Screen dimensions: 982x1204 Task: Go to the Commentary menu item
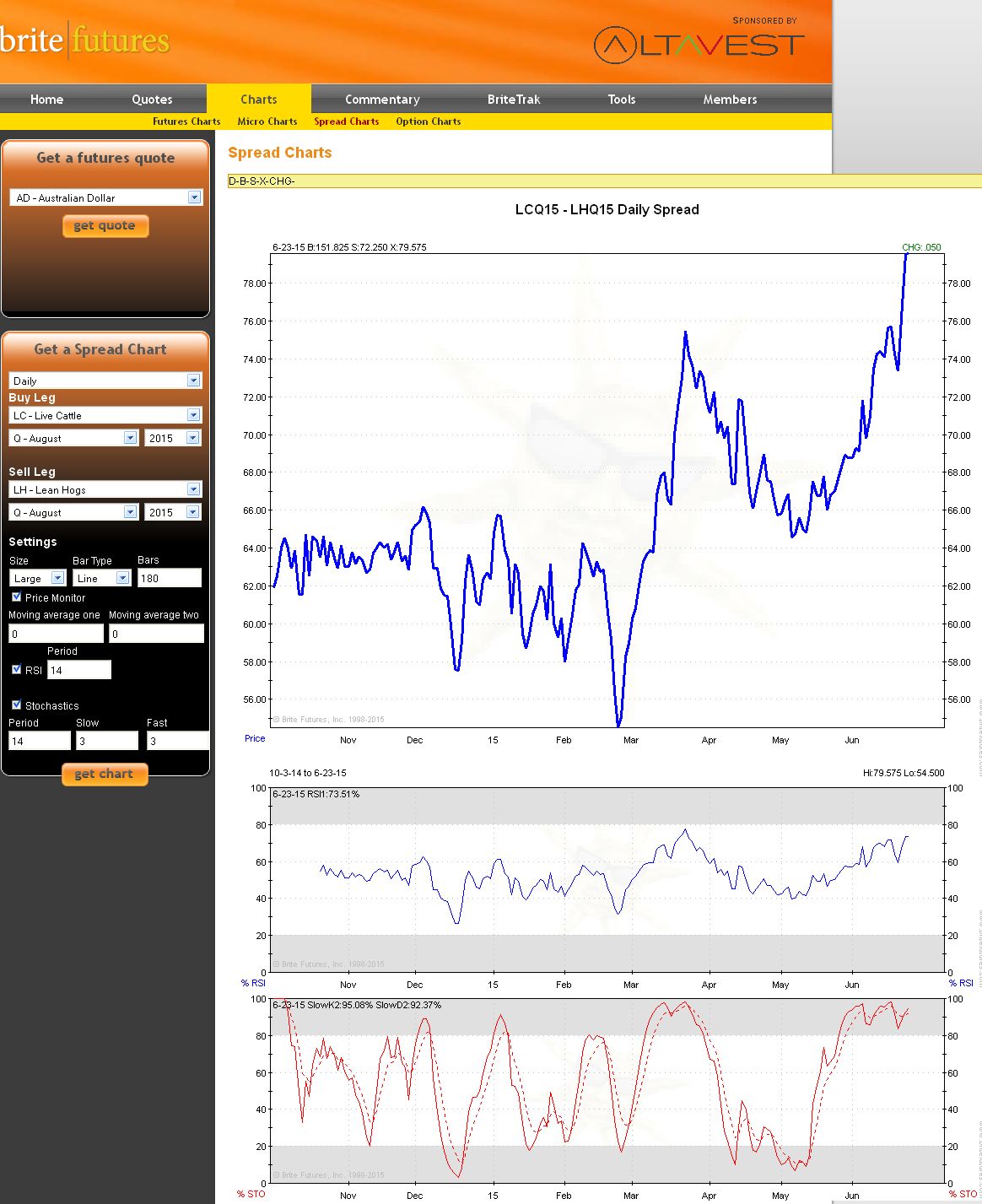coord(382,100)
